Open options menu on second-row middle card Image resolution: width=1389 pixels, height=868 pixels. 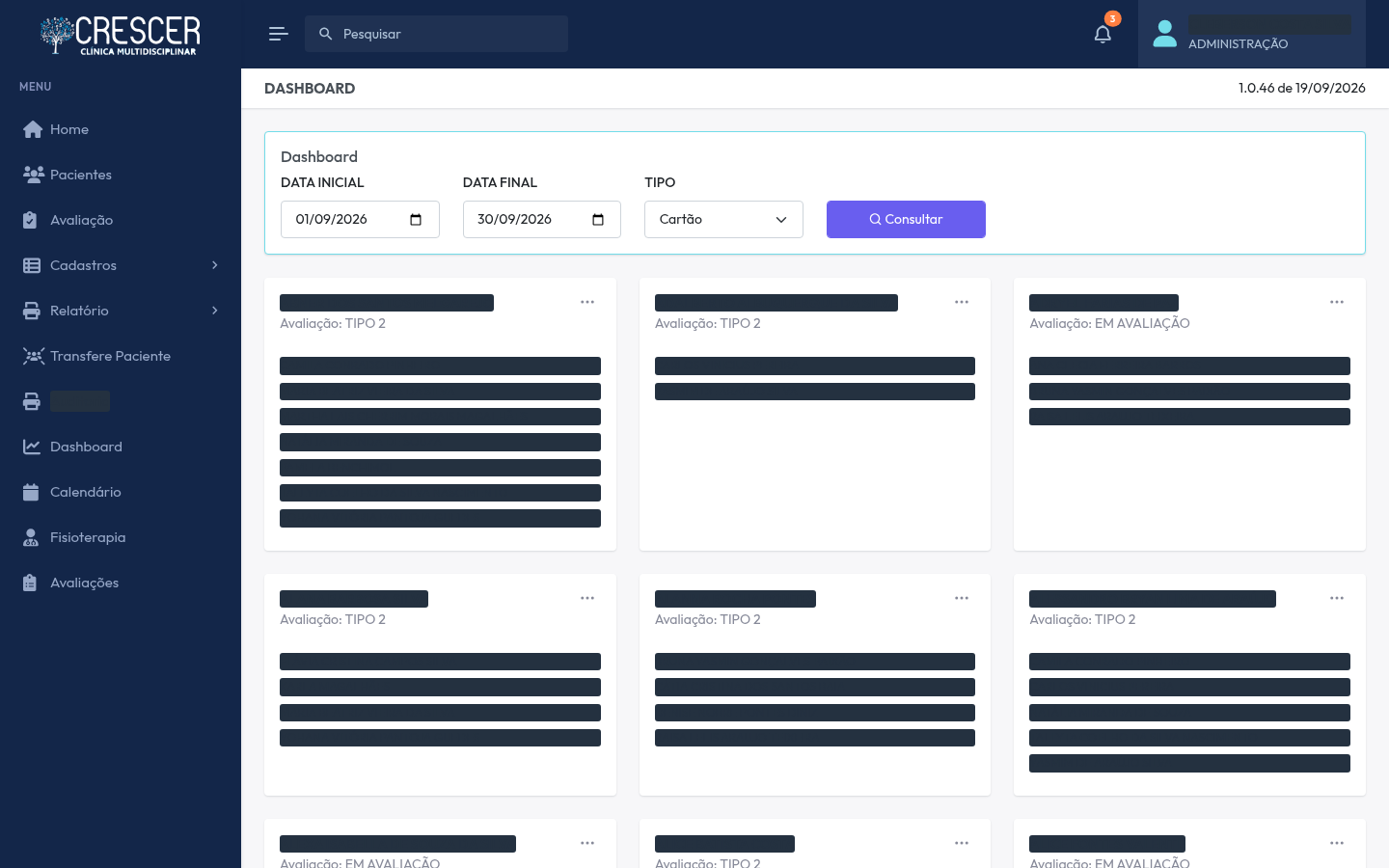click(x=962, y=598)
